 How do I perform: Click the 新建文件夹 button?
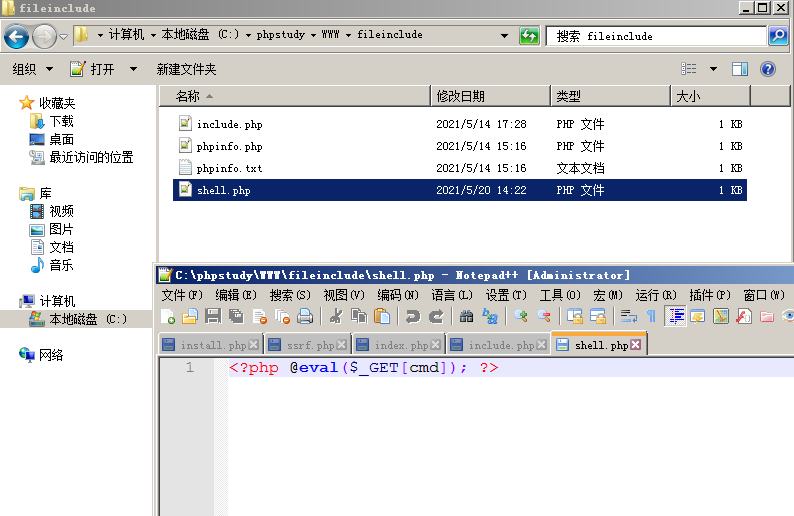click(186, 69)
